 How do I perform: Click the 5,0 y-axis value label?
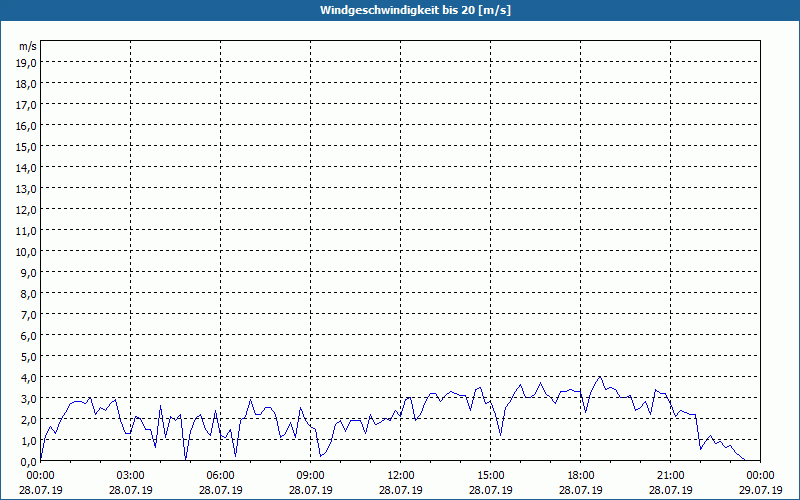[x=30, y=357]
